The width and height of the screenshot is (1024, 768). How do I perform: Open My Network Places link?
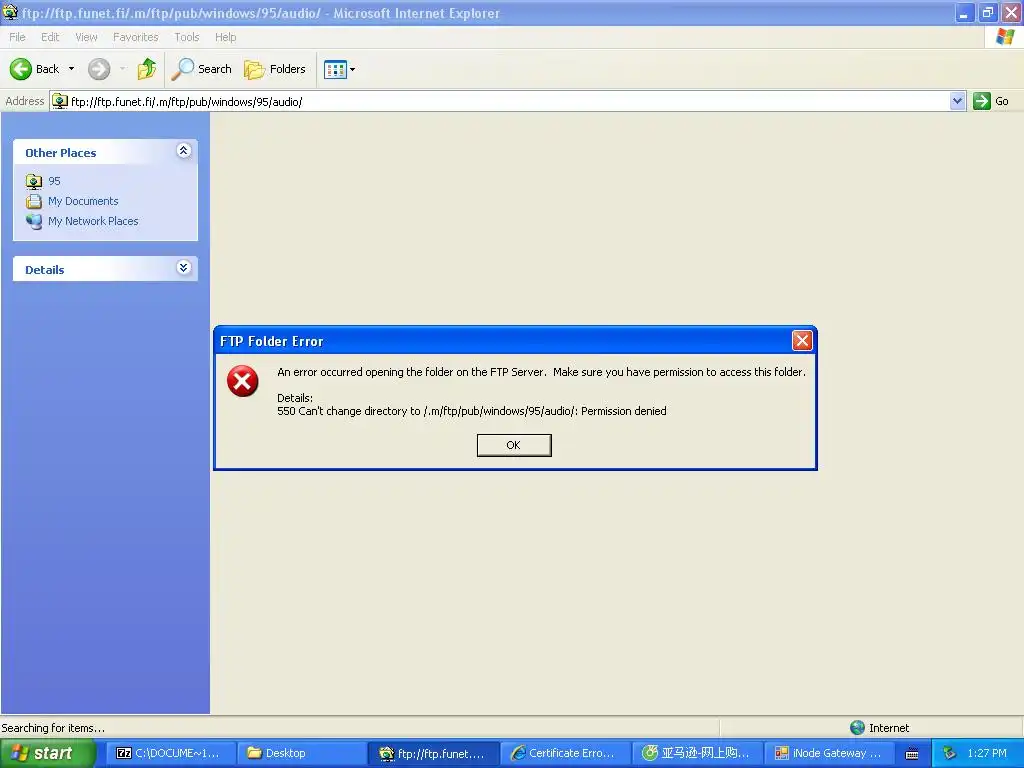(x=93, y=221)
